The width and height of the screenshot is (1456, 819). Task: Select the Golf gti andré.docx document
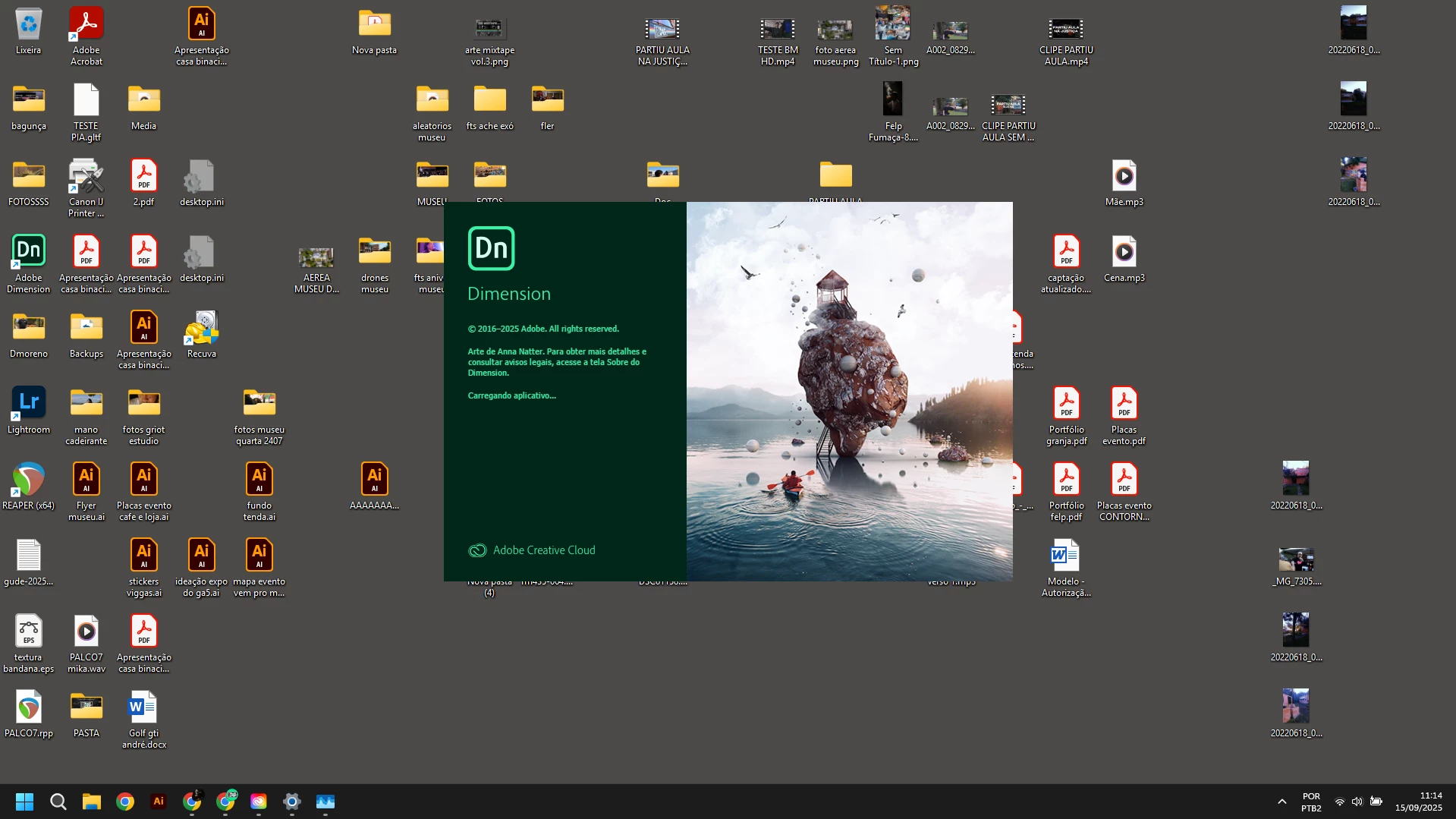[x=144, y=720]
